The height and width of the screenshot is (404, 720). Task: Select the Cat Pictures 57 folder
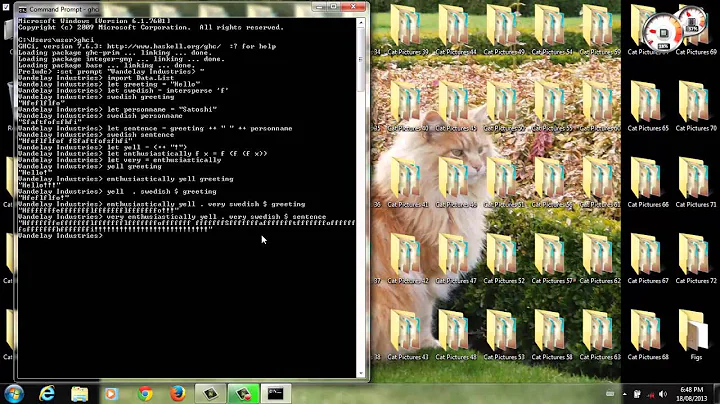click(551, 259)
